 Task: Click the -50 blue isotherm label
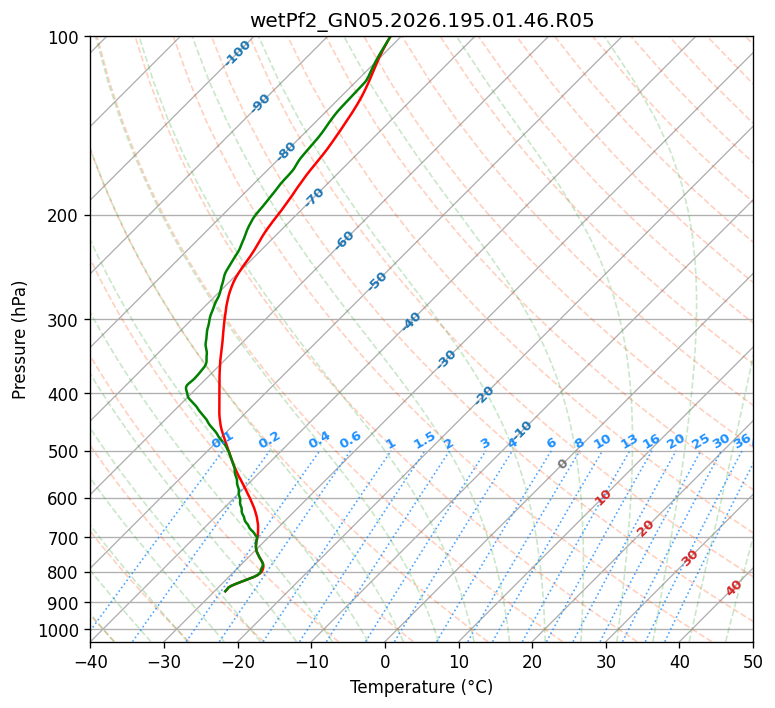coord(377,281)
